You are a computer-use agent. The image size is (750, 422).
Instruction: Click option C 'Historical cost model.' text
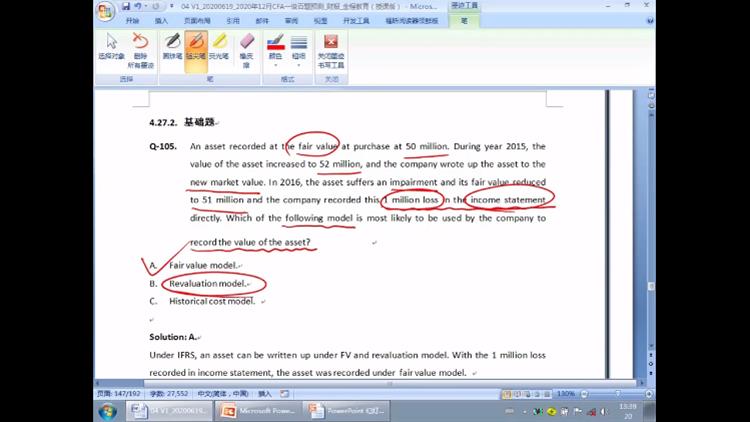coord(212,301)
